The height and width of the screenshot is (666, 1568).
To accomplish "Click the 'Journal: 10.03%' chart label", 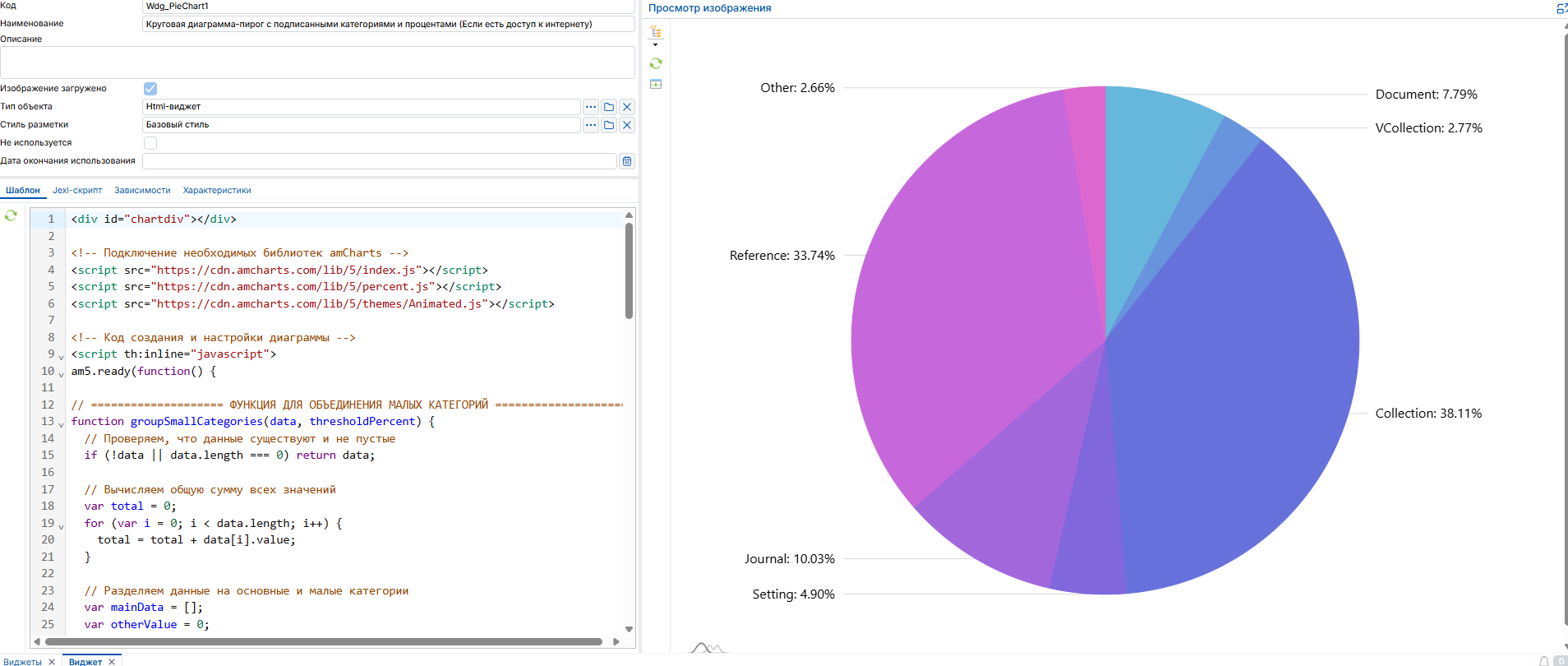I will coord(790,559).
